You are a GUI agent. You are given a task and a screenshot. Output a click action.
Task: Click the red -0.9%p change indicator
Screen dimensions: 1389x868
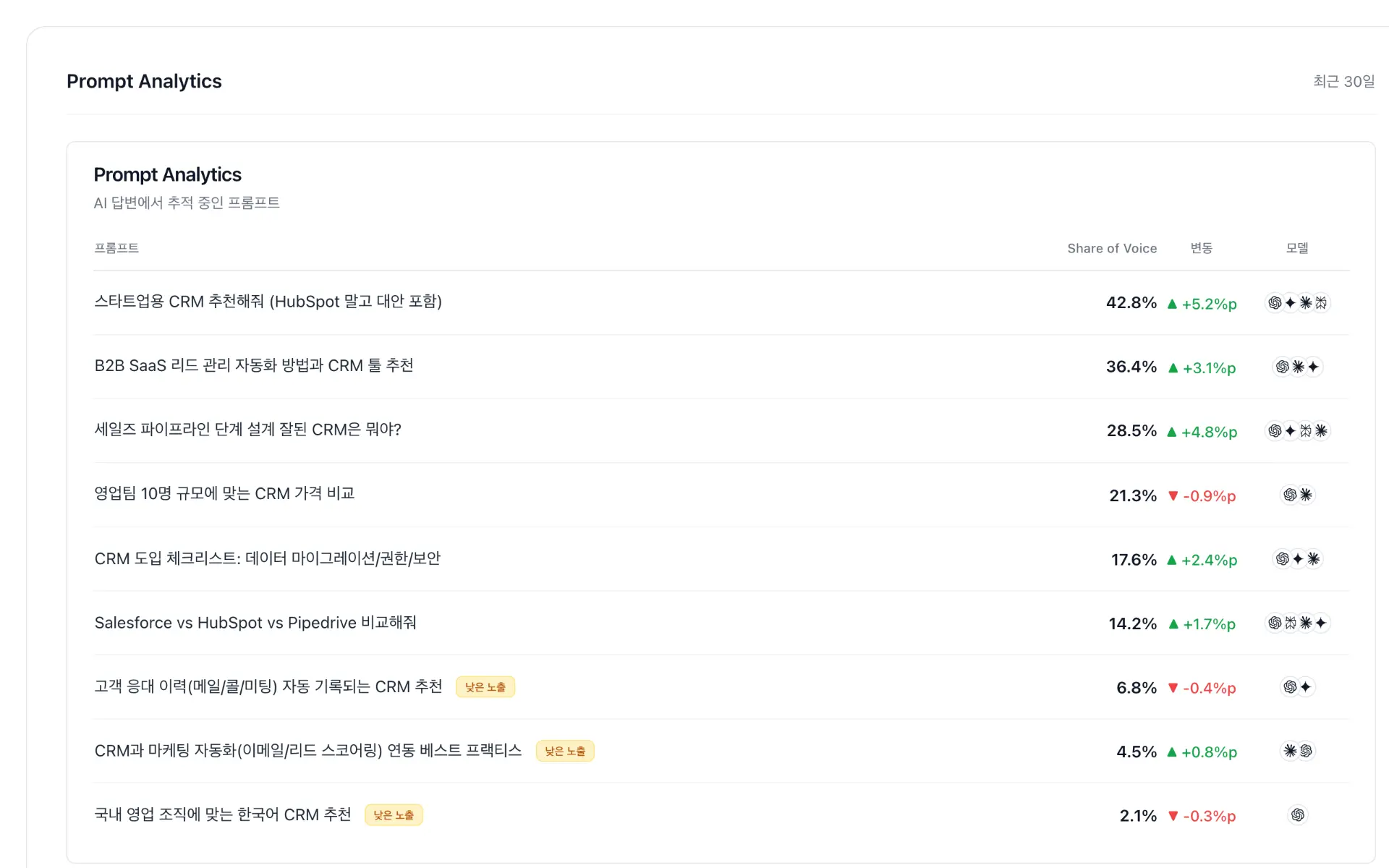pyautogui.click(x=1202, y=496)
